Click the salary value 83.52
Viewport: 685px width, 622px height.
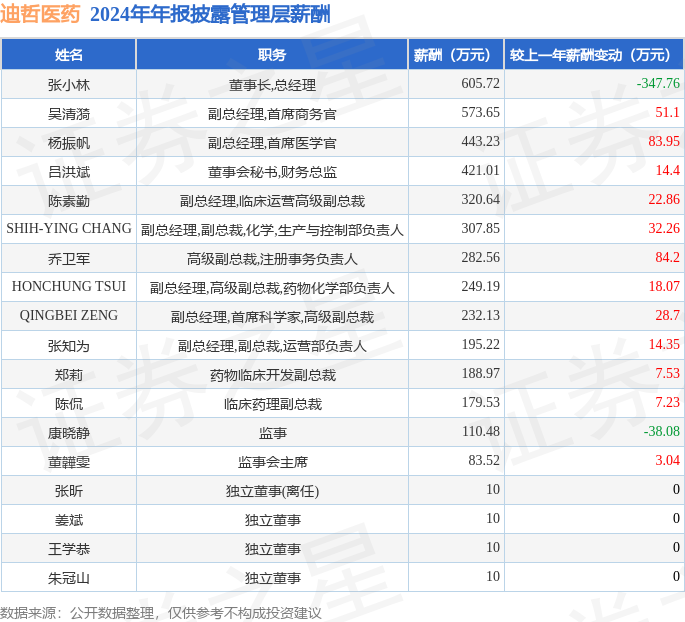(x=484, y=460)
